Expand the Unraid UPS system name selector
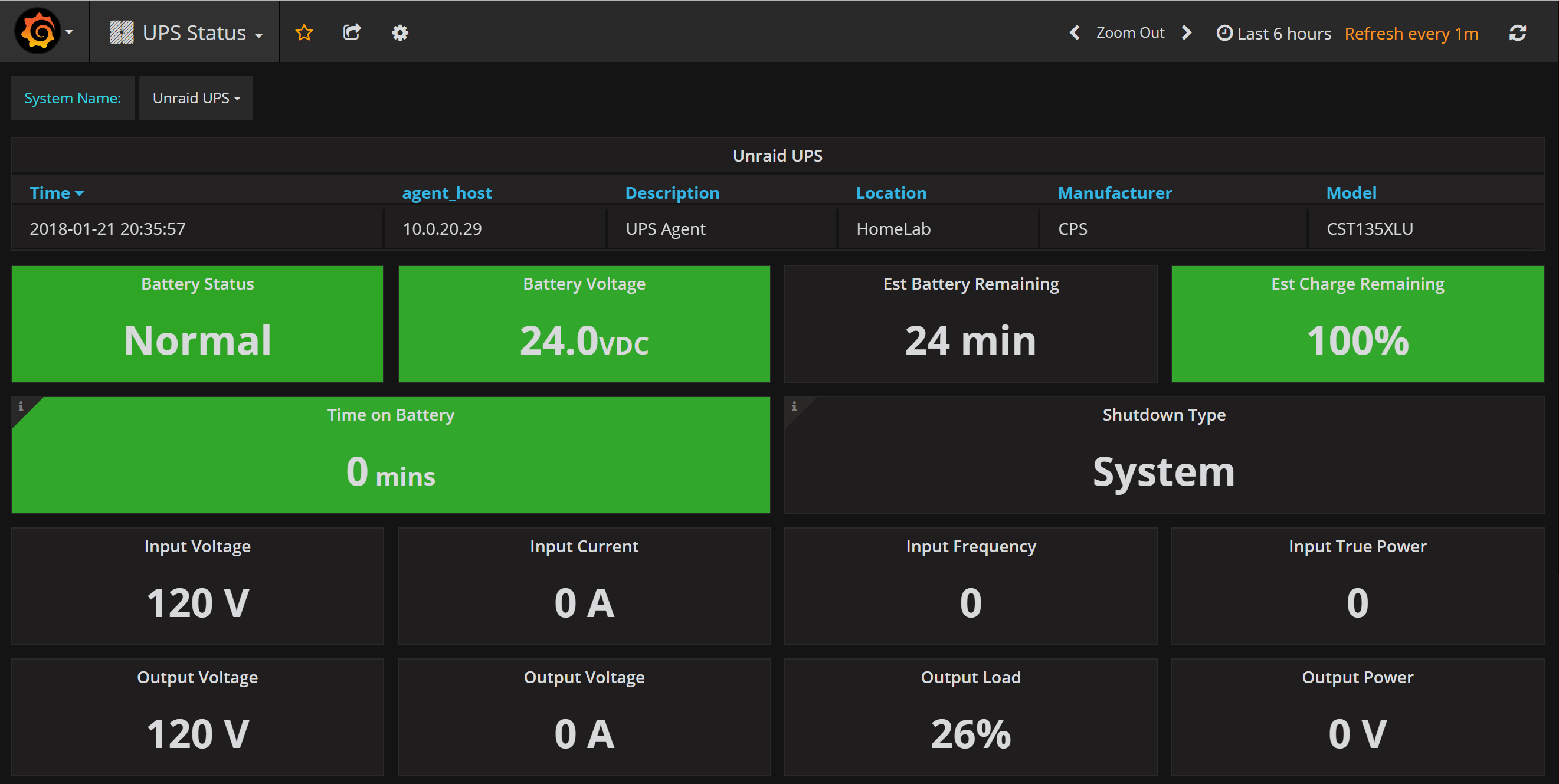The width and height of the screenshot is (1559, 784). tap(196, 98)
